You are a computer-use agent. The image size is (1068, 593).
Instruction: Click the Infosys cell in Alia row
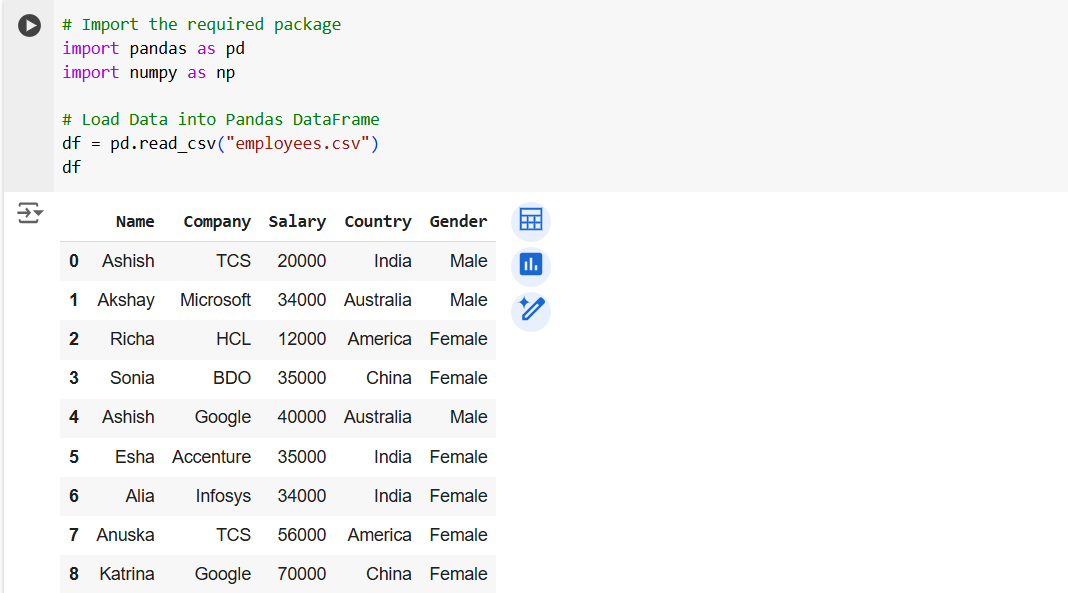(x=223, y=496)
